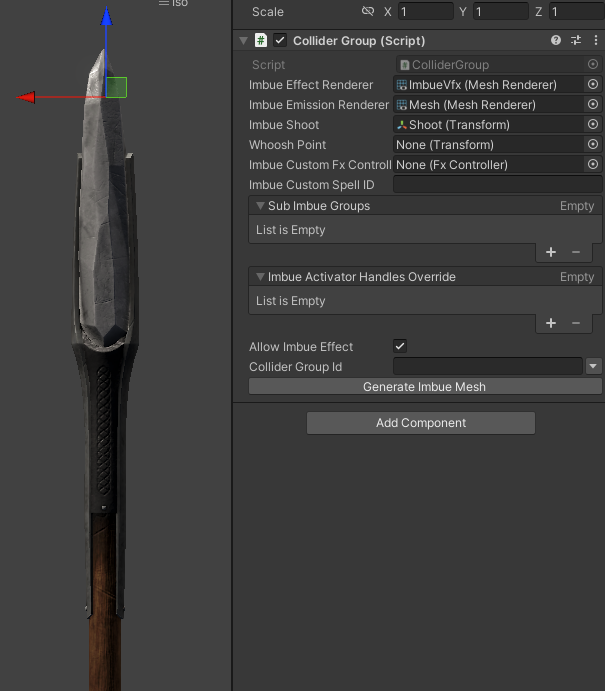The height and width of the screenshot is (691, 605).
Task: Collapse Imbue Activator Handles Override list
Action: (260, 277)
